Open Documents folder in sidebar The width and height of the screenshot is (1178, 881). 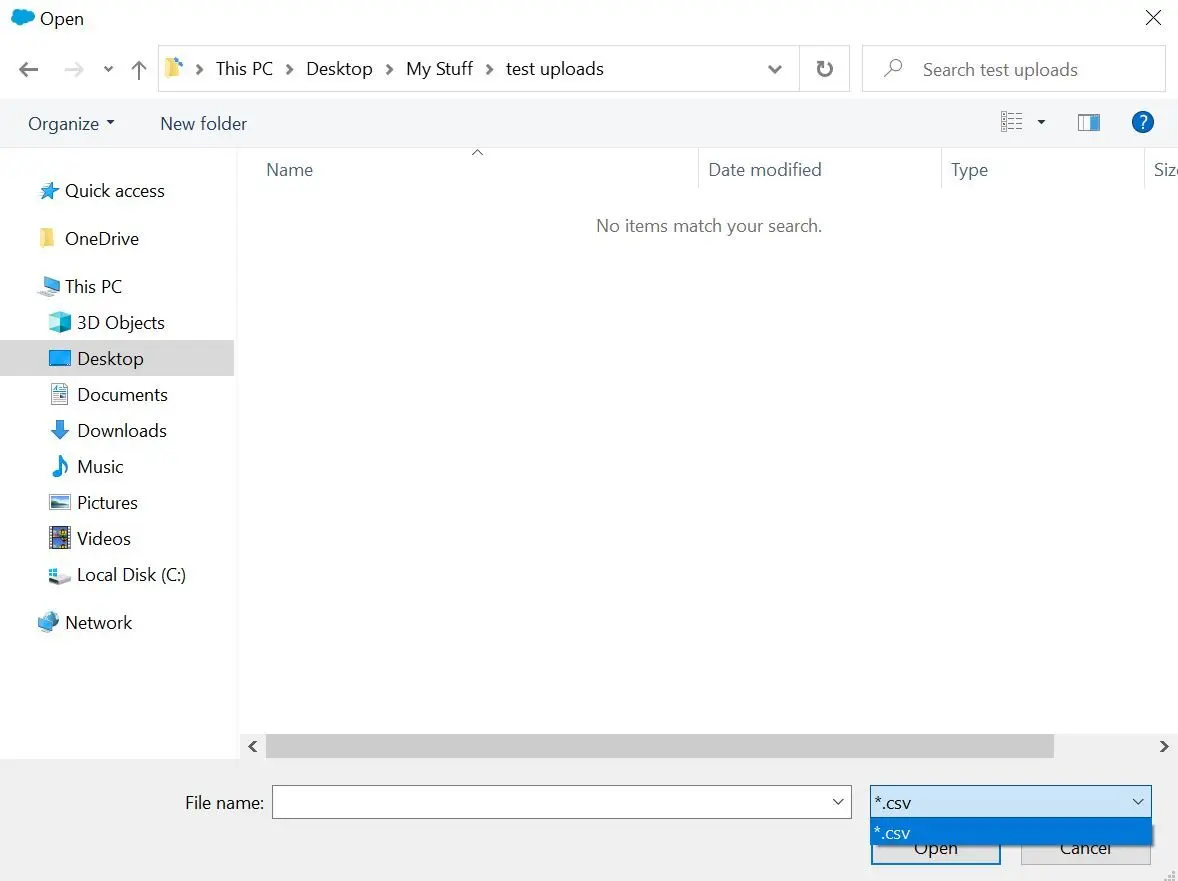pyautogui.click(x=122, y=395)
